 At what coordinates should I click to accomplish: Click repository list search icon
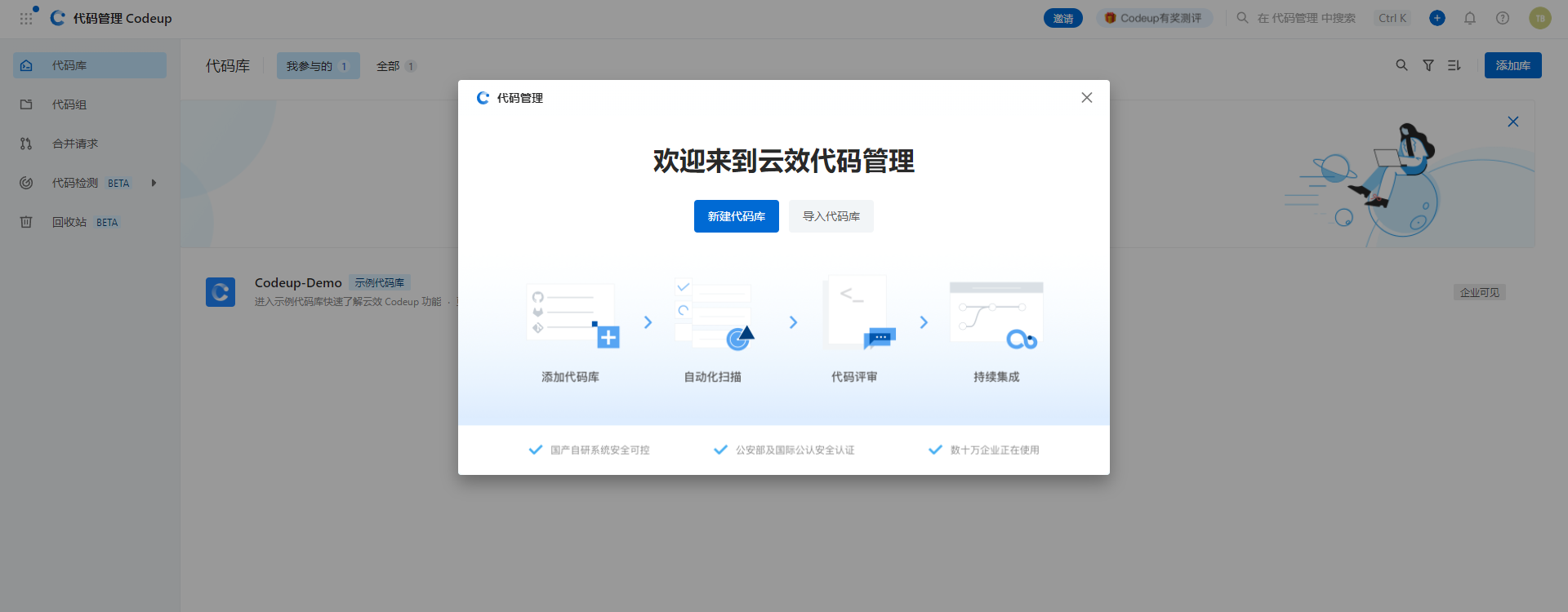coord(1401,65)
